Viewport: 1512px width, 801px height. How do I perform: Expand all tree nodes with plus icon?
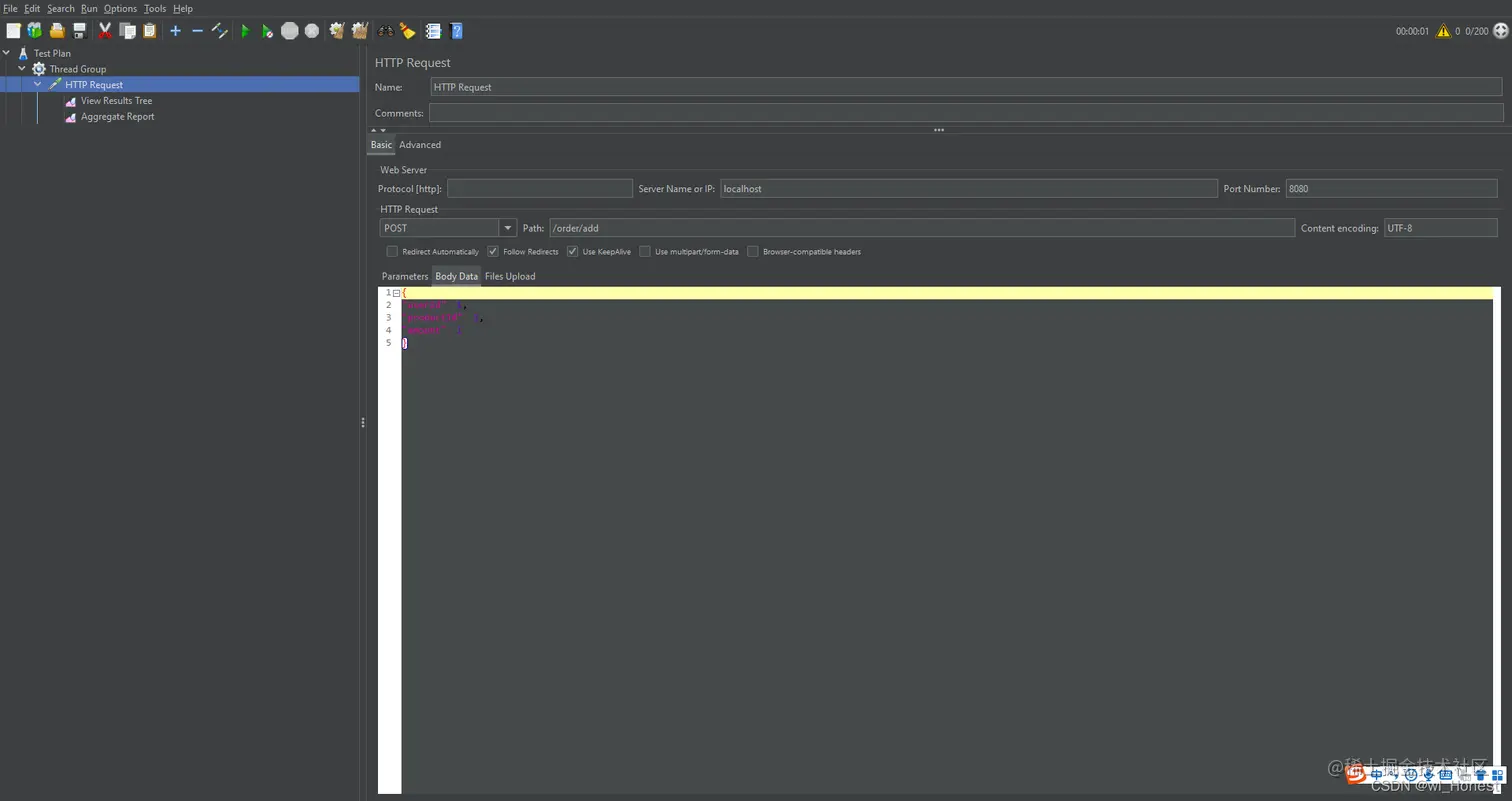click(175, 31)
